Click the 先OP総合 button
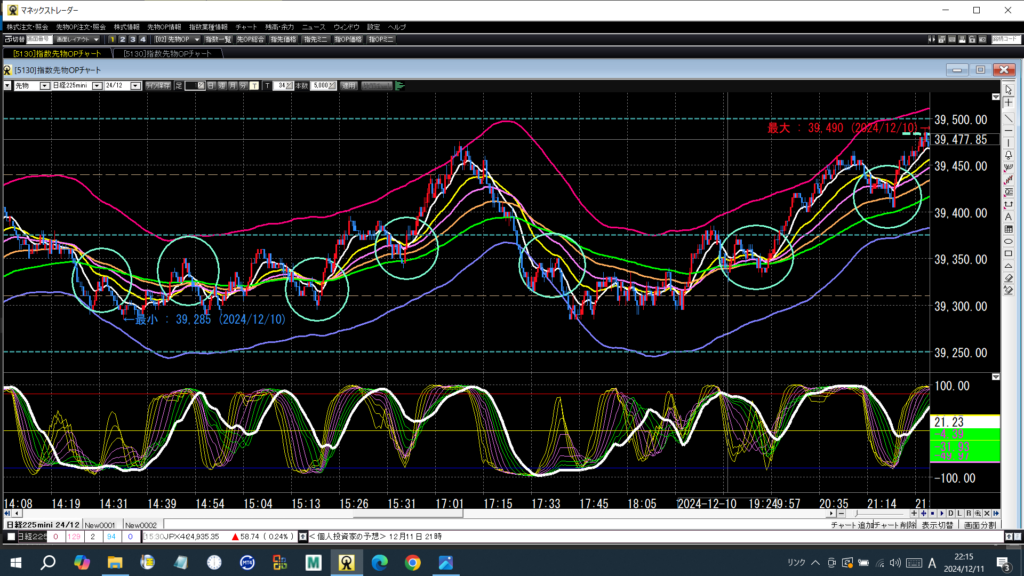This screenshot has height=576, width=1024. (250, 39)
